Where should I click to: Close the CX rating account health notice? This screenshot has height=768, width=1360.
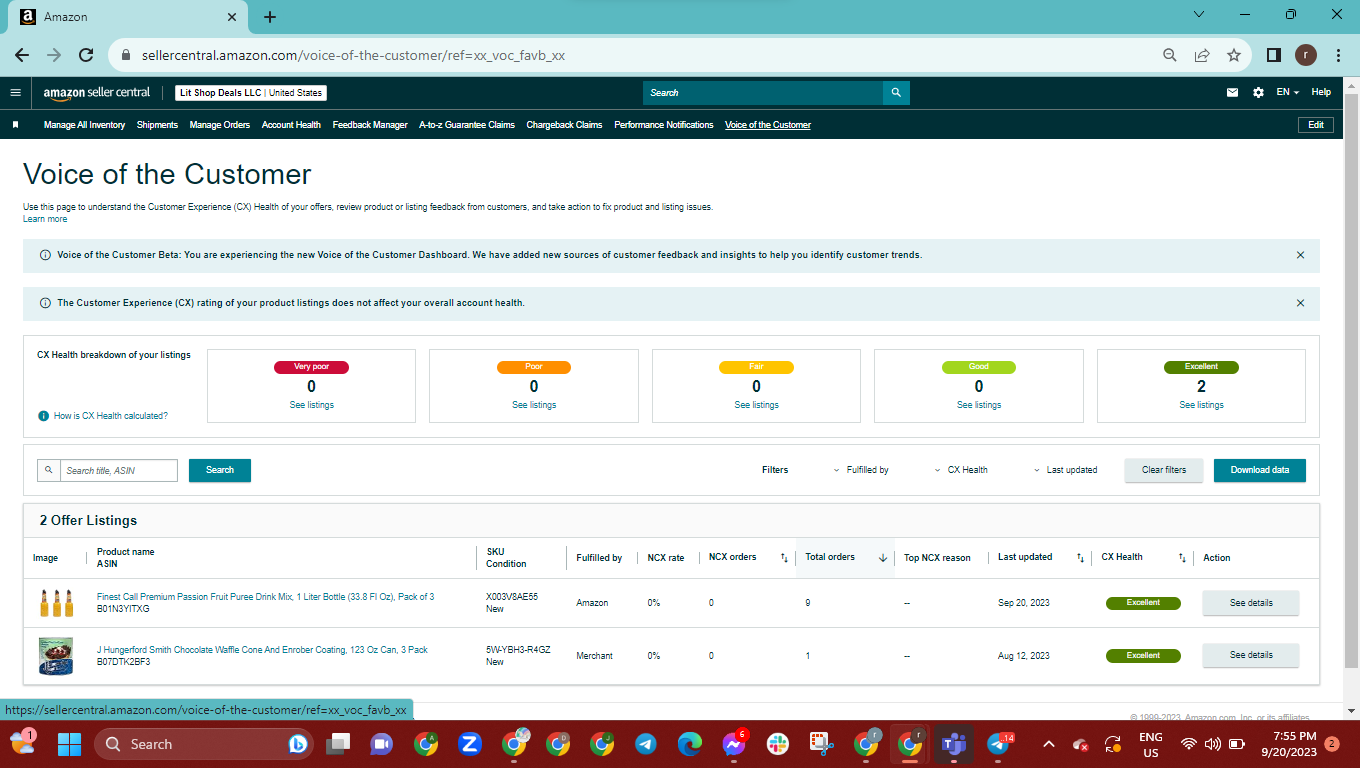[1300, 303]
